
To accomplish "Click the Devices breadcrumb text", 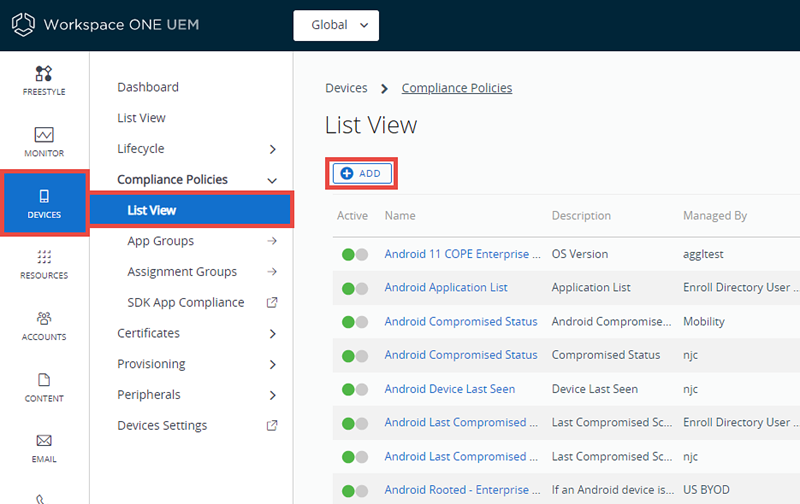I will 346,88.
